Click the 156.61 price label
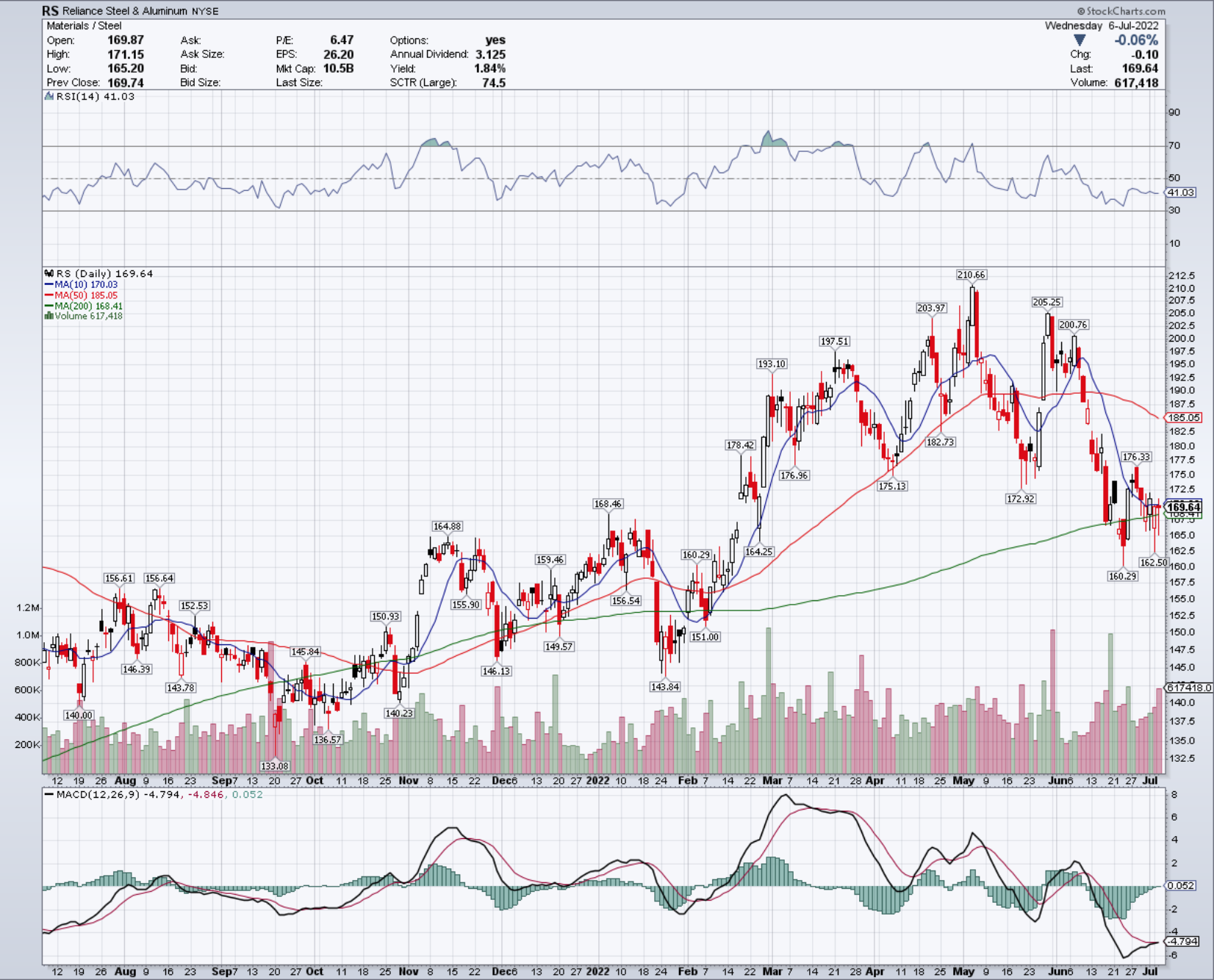1214x980 pixels. (119, 578)
